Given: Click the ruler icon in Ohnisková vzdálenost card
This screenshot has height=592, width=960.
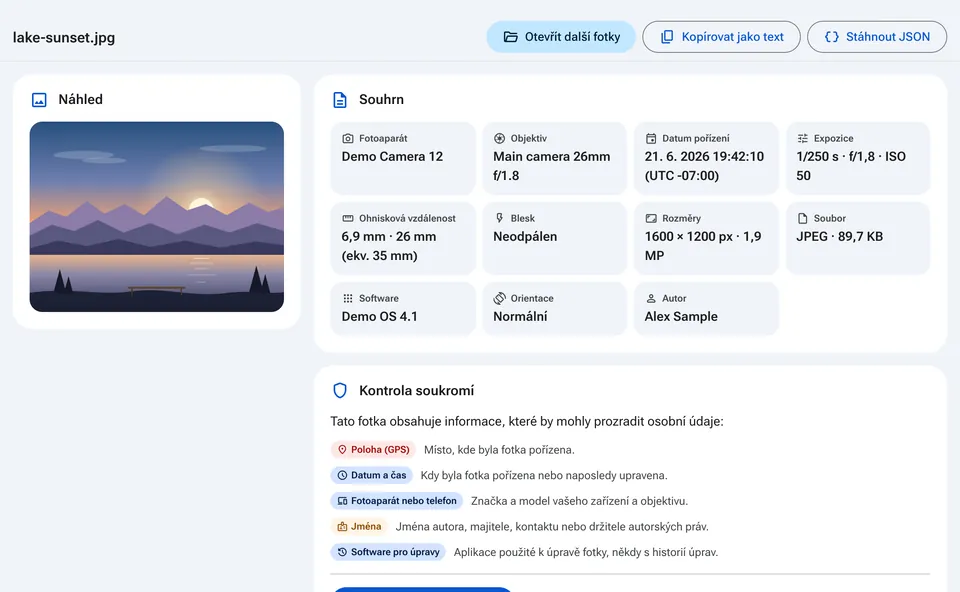Looking at the screenshot, I should coord(348,218).
